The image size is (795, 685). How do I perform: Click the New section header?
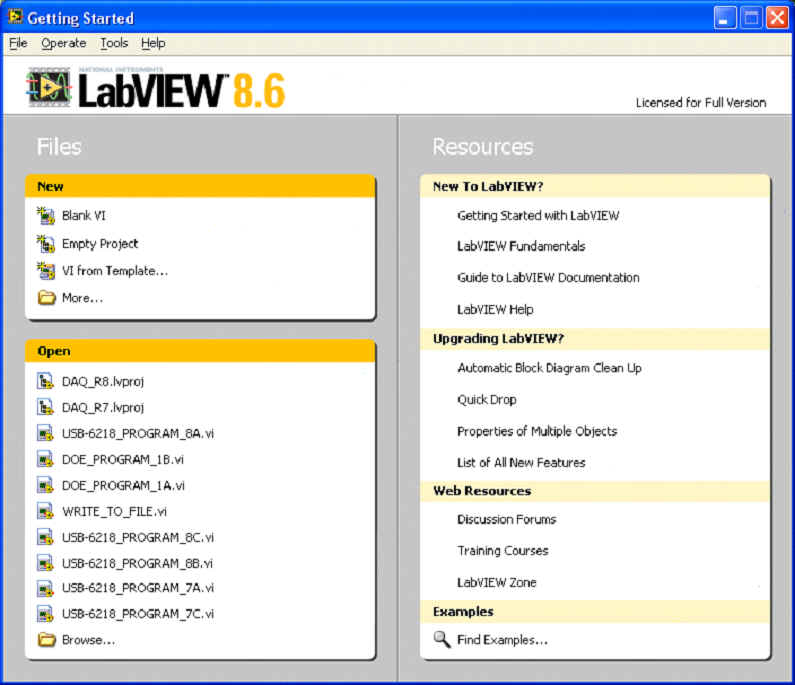(x=200, y=186)
